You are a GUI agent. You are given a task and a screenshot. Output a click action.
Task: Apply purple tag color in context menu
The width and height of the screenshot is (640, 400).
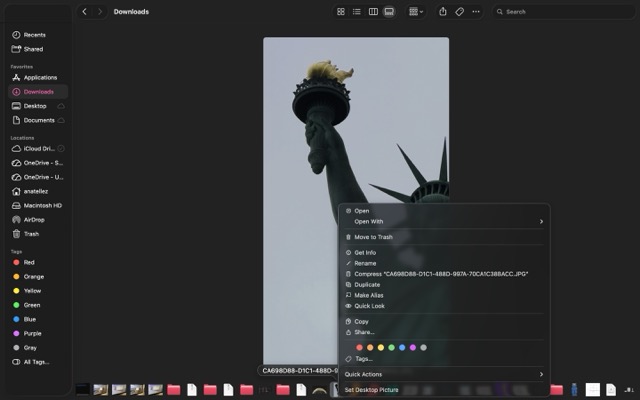413,347
